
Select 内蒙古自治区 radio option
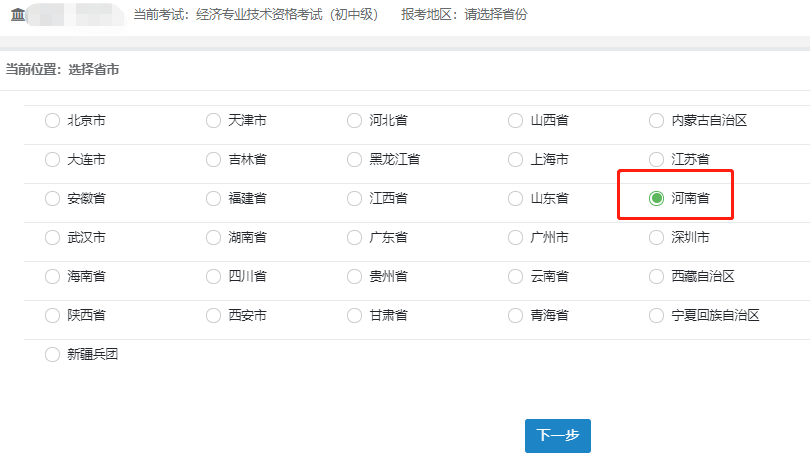click(656, 121)
